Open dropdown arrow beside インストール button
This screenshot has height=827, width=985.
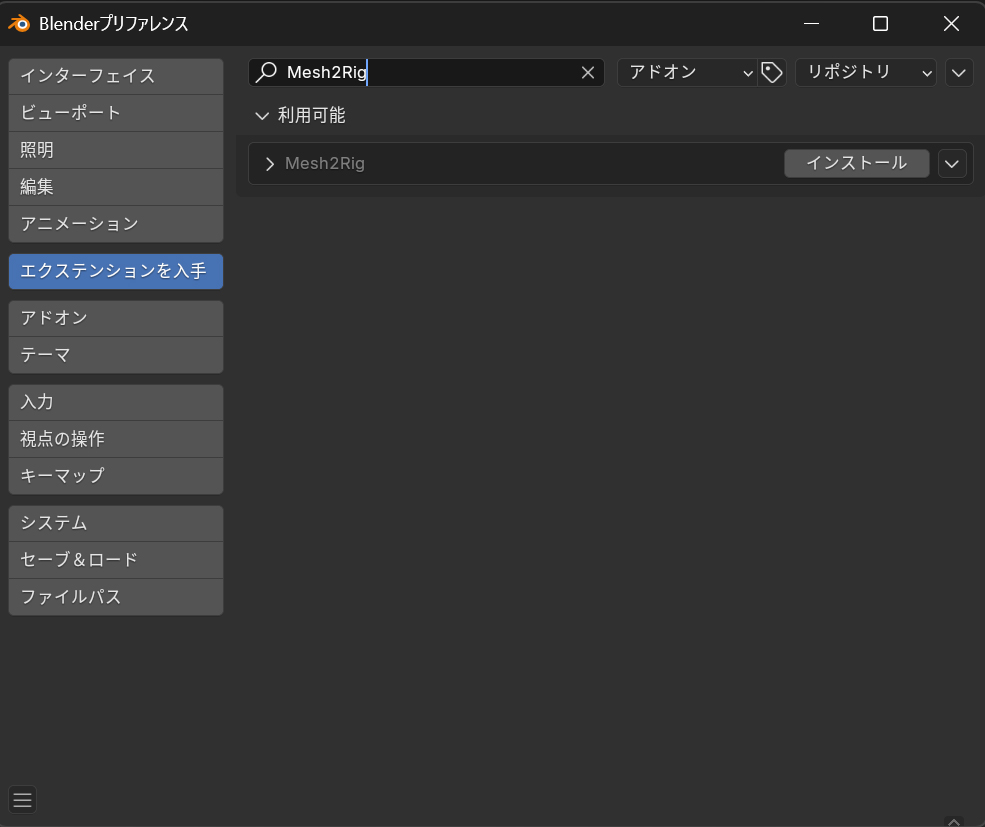pyautogui.click(x=952, y=163)
